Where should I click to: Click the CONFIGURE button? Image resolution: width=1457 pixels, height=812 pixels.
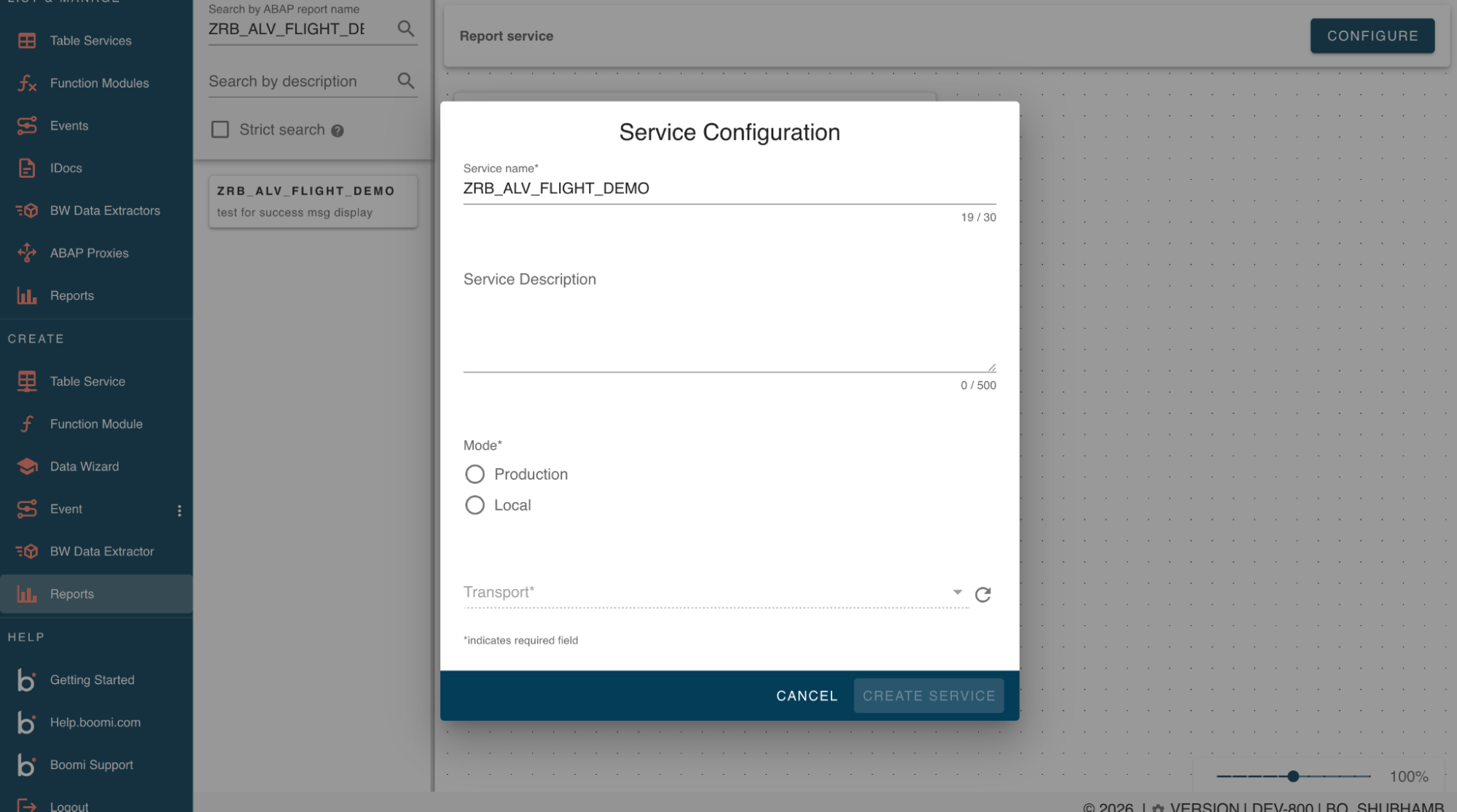(1372, 36)
